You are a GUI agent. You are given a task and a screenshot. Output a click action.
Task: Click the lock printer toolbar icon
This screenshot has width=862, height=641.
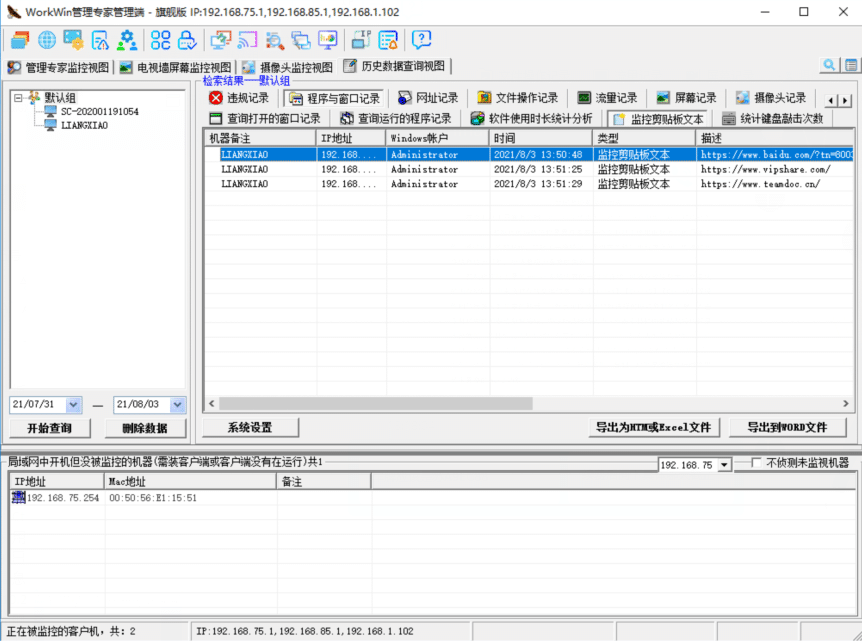click(x=187, y=40)
